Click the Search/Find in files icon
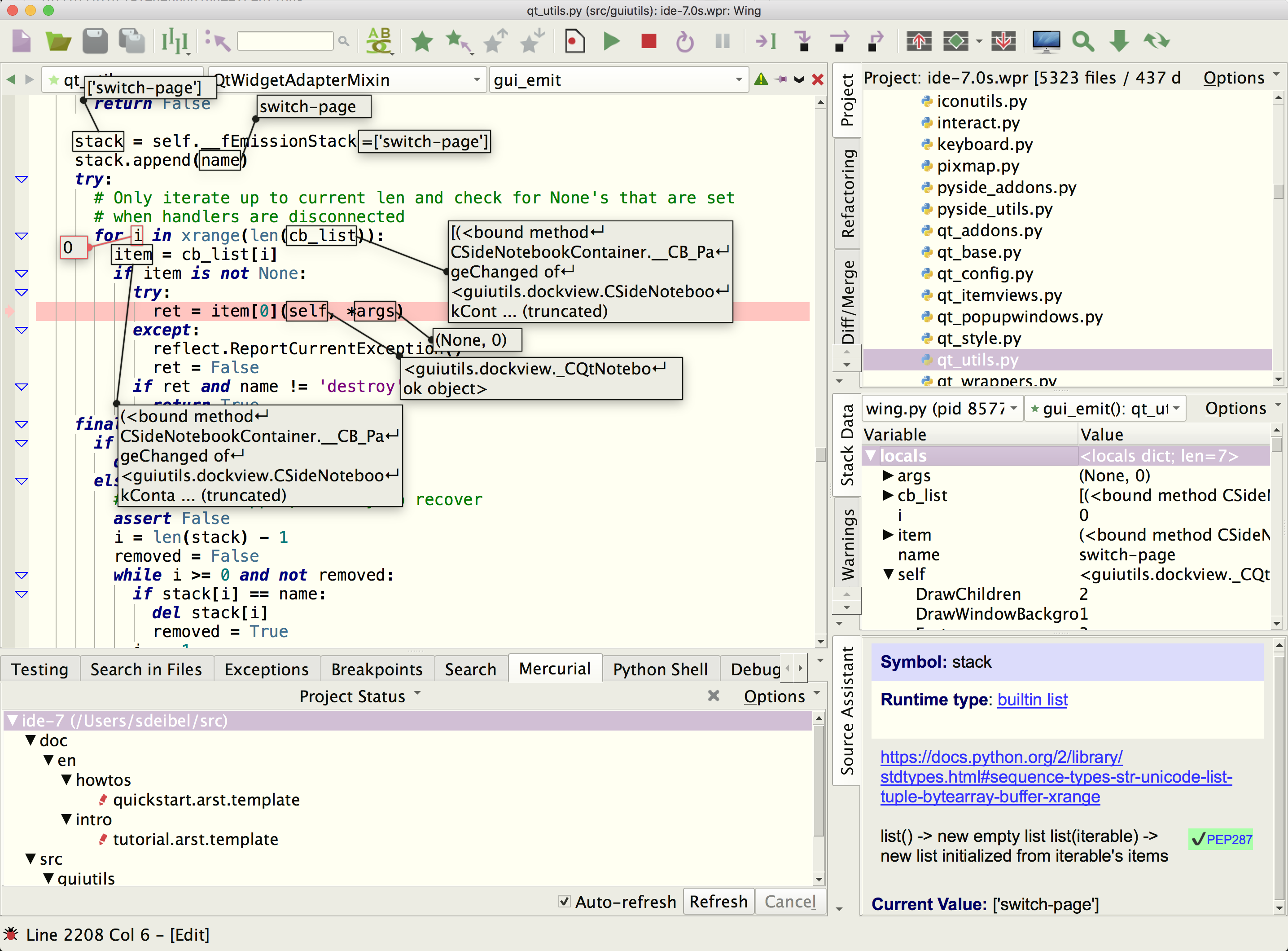Image resolution: width=1288 pixels, height=951 pixels. point(1085,40)
